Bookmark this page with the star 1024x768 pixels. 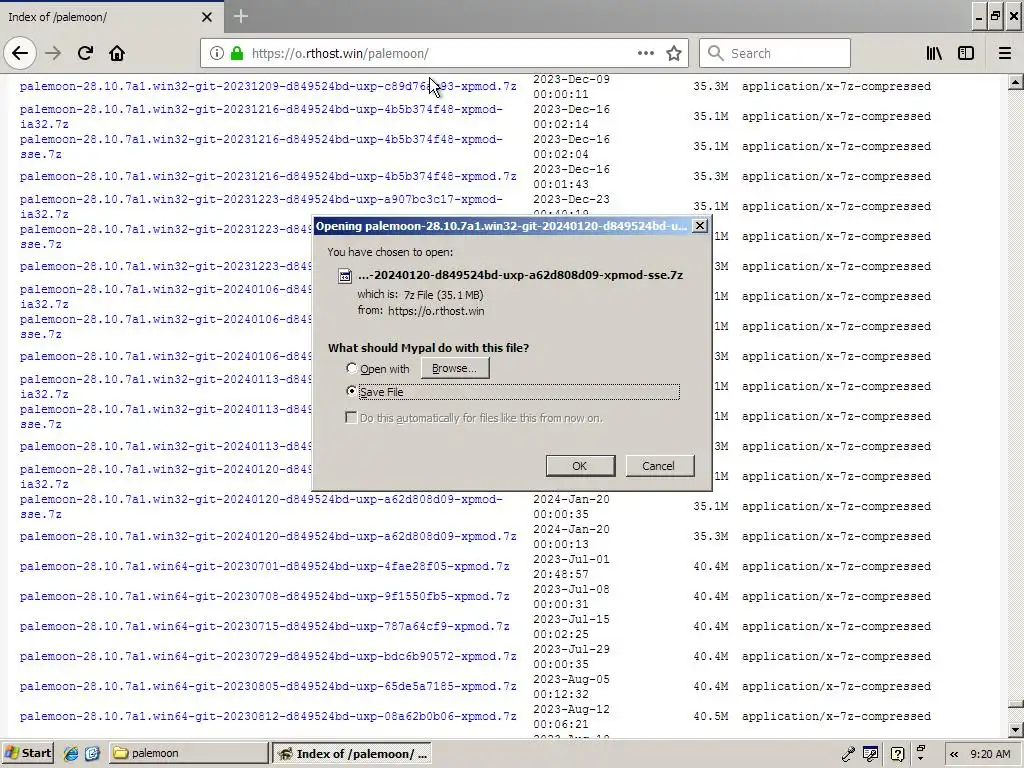point(674,54)
